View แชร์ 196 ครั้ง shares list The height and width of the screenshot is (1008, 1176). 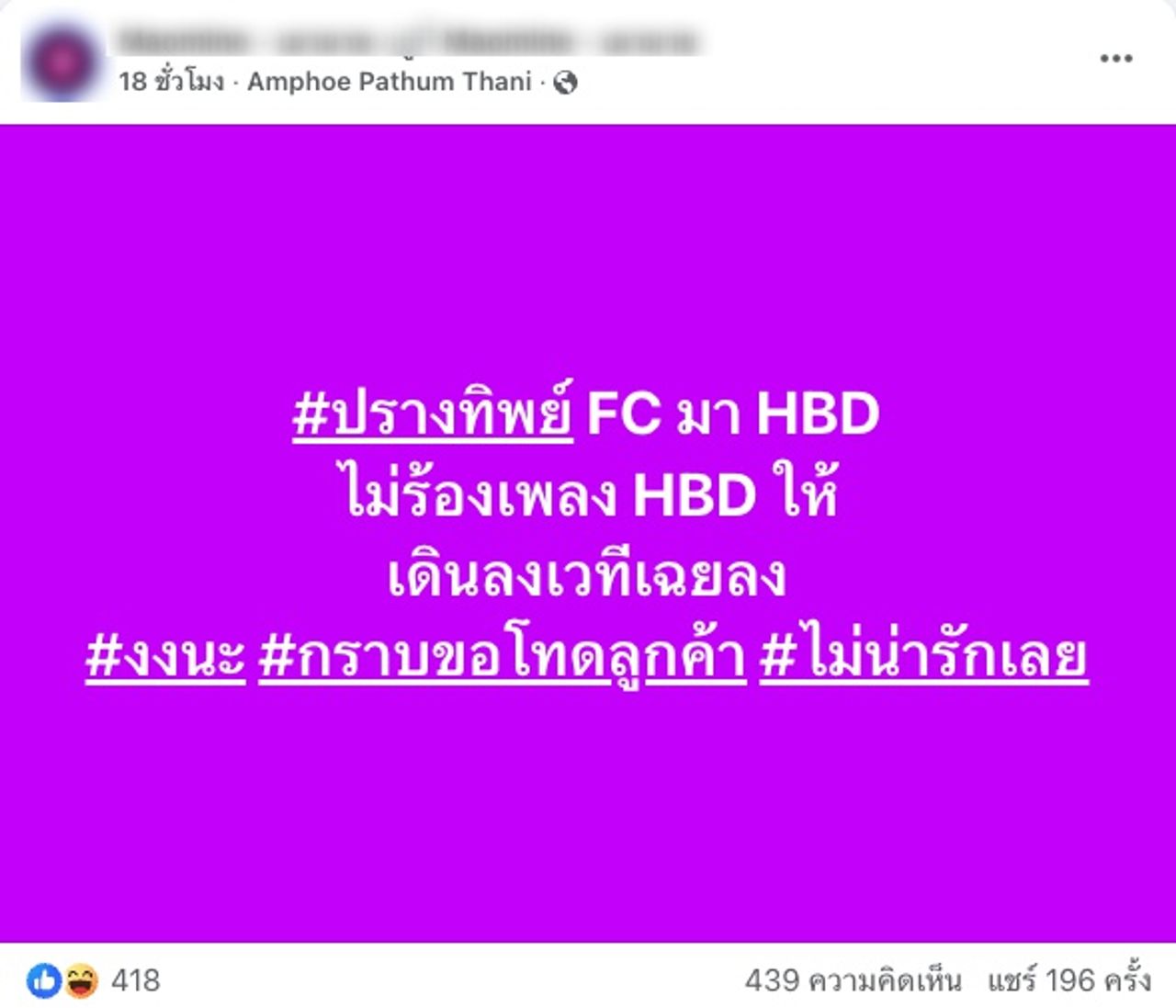tap(1069, 980)
